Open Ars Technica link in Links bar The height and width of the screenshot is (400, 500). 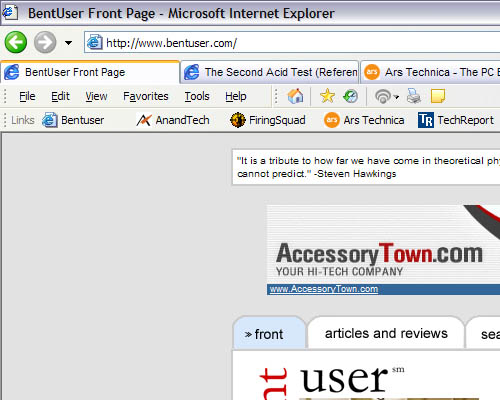coord(364,120)
